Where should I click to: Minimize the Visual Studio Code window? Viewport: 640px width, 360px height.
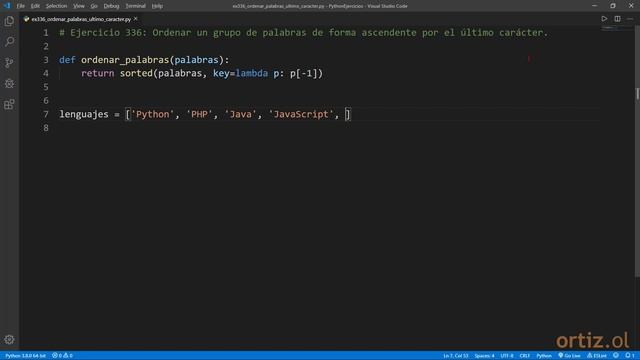pyautogui.click(x=594, y=6)
